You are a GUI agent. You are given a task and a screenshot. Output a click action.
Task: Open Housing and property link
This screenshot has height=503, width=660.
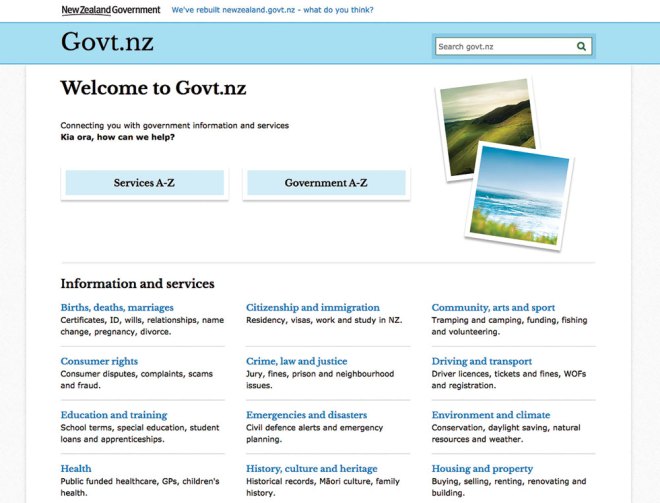point(482,468)
